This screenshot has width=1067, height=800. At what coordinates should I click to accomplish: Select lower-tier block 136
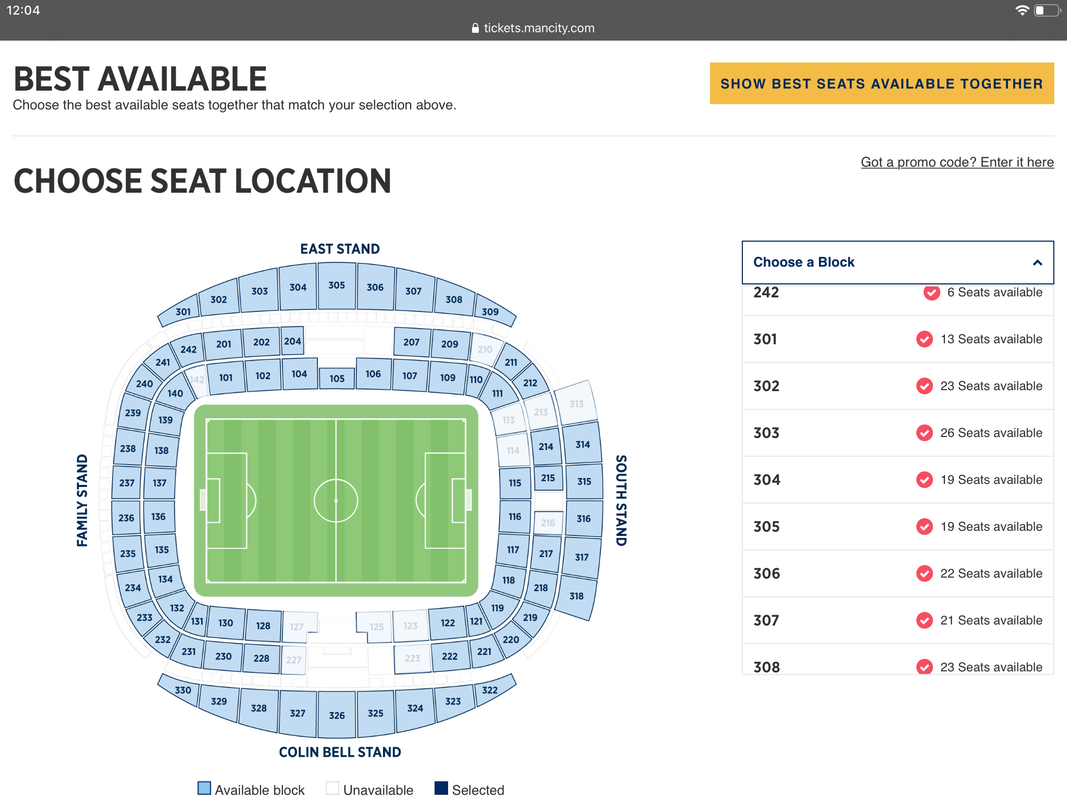[x=158, y=517]
